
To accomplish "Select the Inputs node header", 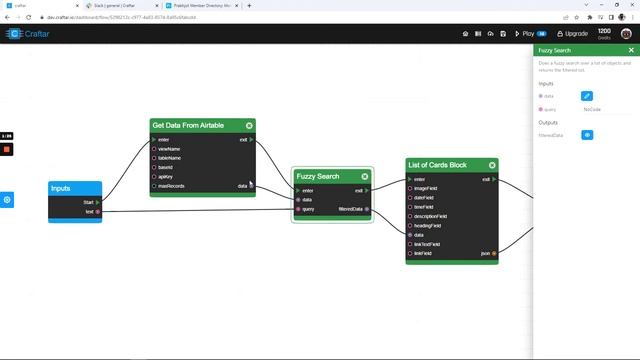I will pyautogui.click(x=75, y=188).
